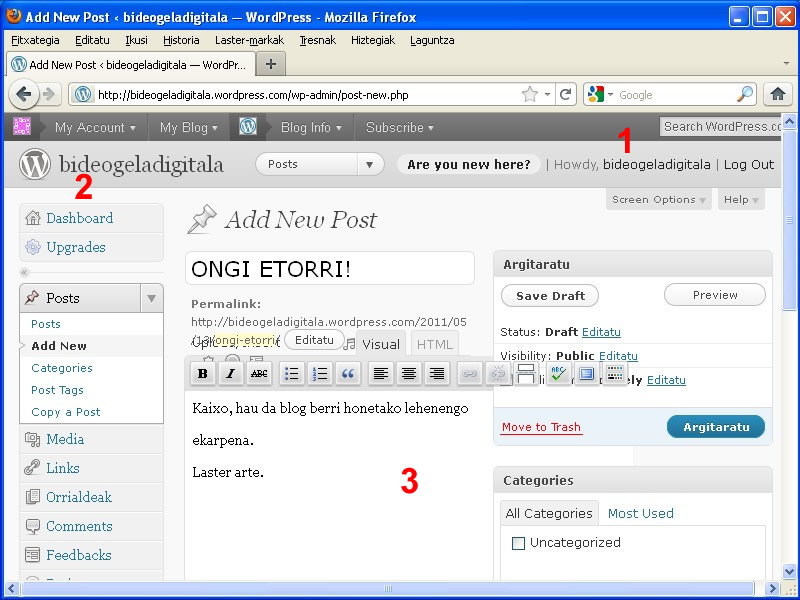Insert a bulleted list
This screenshot has width=800, height=600.
pyautogui.click(x=292, y=374)
